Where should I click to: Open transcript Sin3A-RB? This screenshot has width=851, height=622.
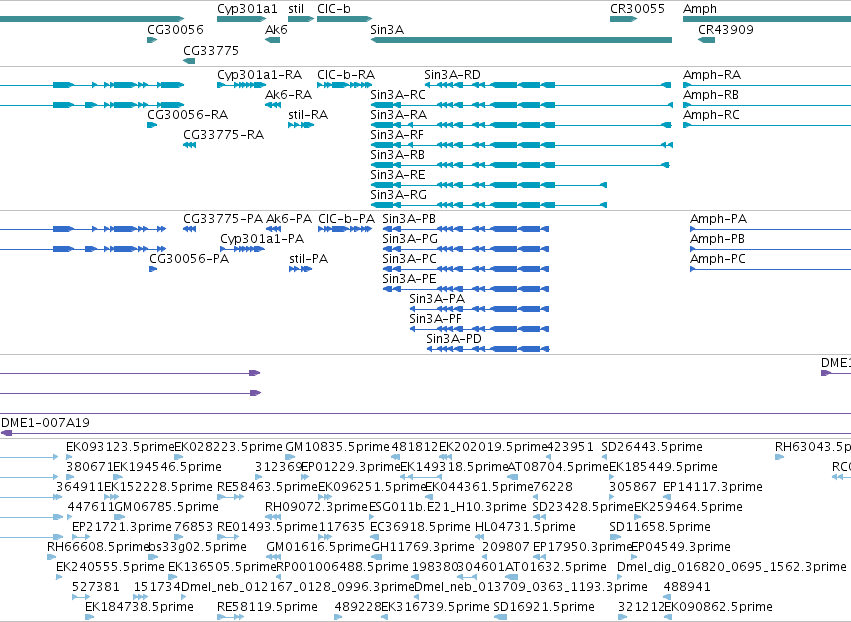coord(520,165)
